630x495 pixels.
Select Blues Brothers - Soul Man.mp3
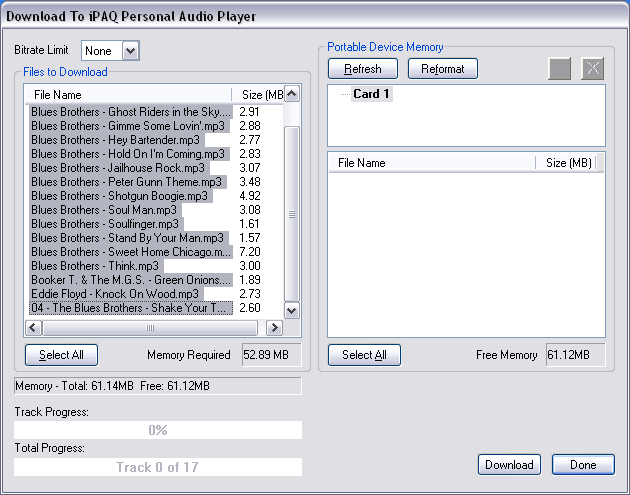[105, 210]
